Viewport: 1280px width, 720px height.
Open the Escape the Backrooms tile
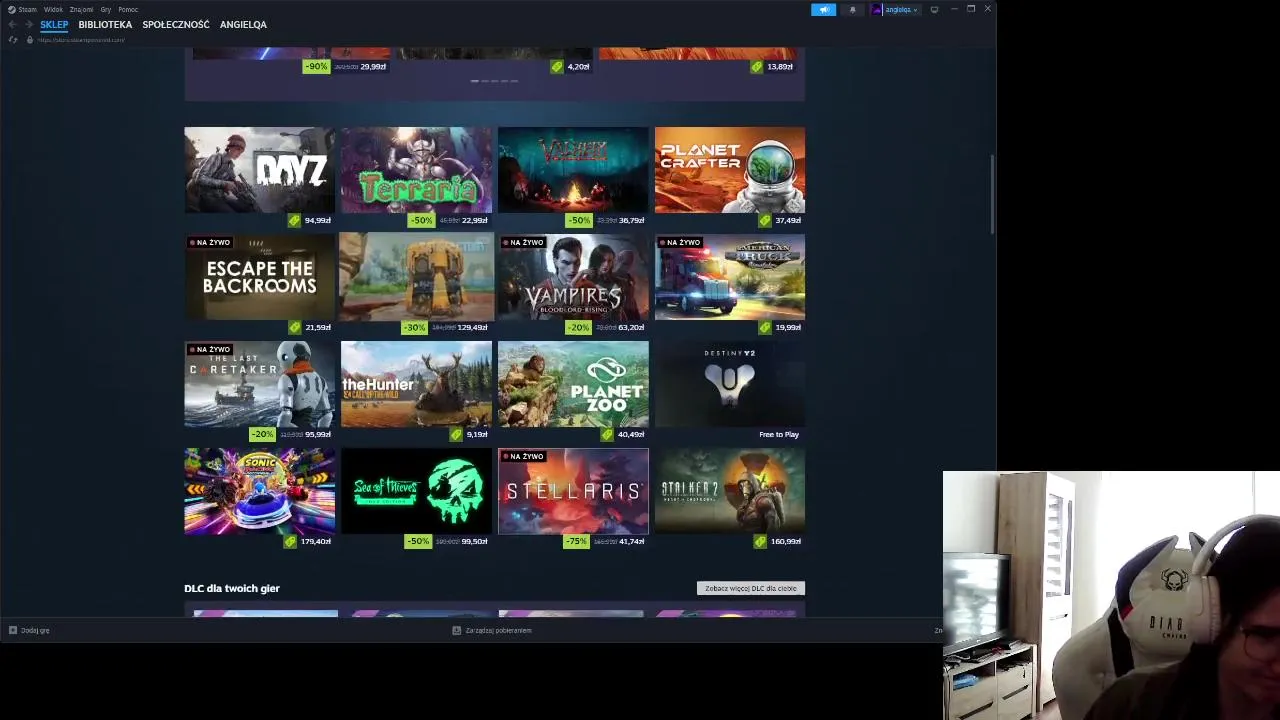pos(260,277)
